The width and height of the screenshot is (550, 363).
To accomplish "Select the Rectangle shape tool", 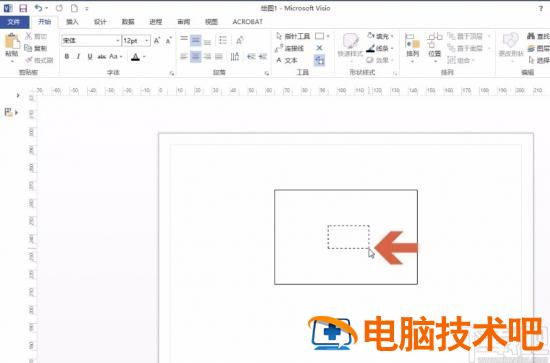I will [320, 36].
